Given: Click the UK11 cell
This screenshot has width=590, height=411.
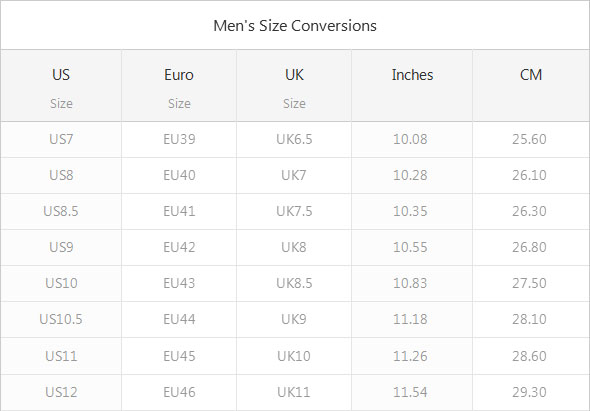Looking at the screenshot, I should coord(294,392).
